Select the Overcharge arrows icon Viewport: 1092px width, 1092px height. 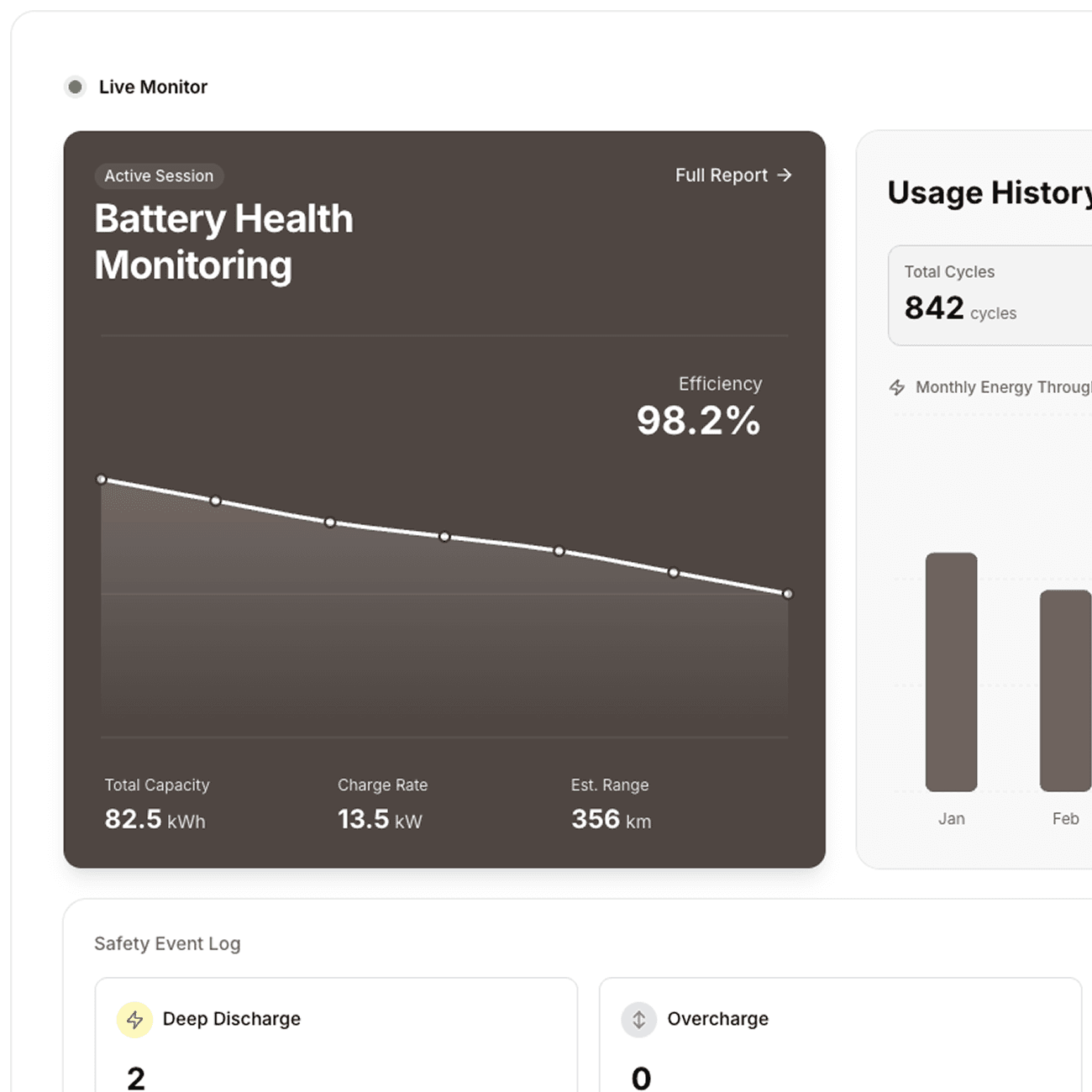(x=639, y=1019)
